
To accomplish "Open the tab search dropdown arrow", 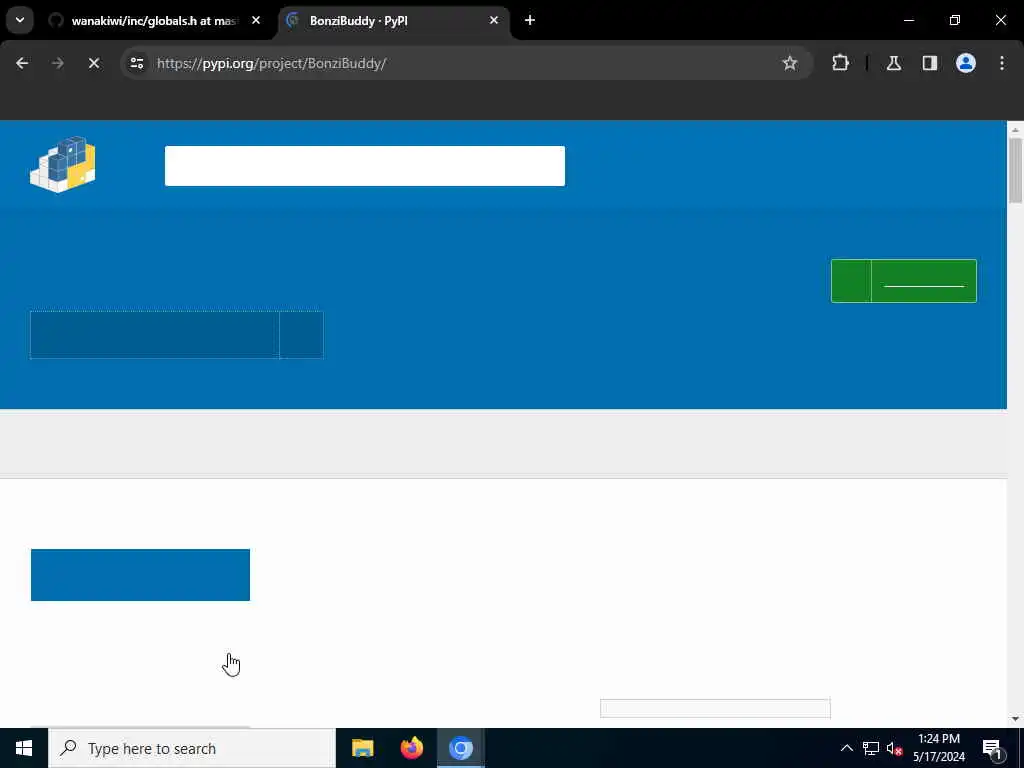I will point(20,20).
